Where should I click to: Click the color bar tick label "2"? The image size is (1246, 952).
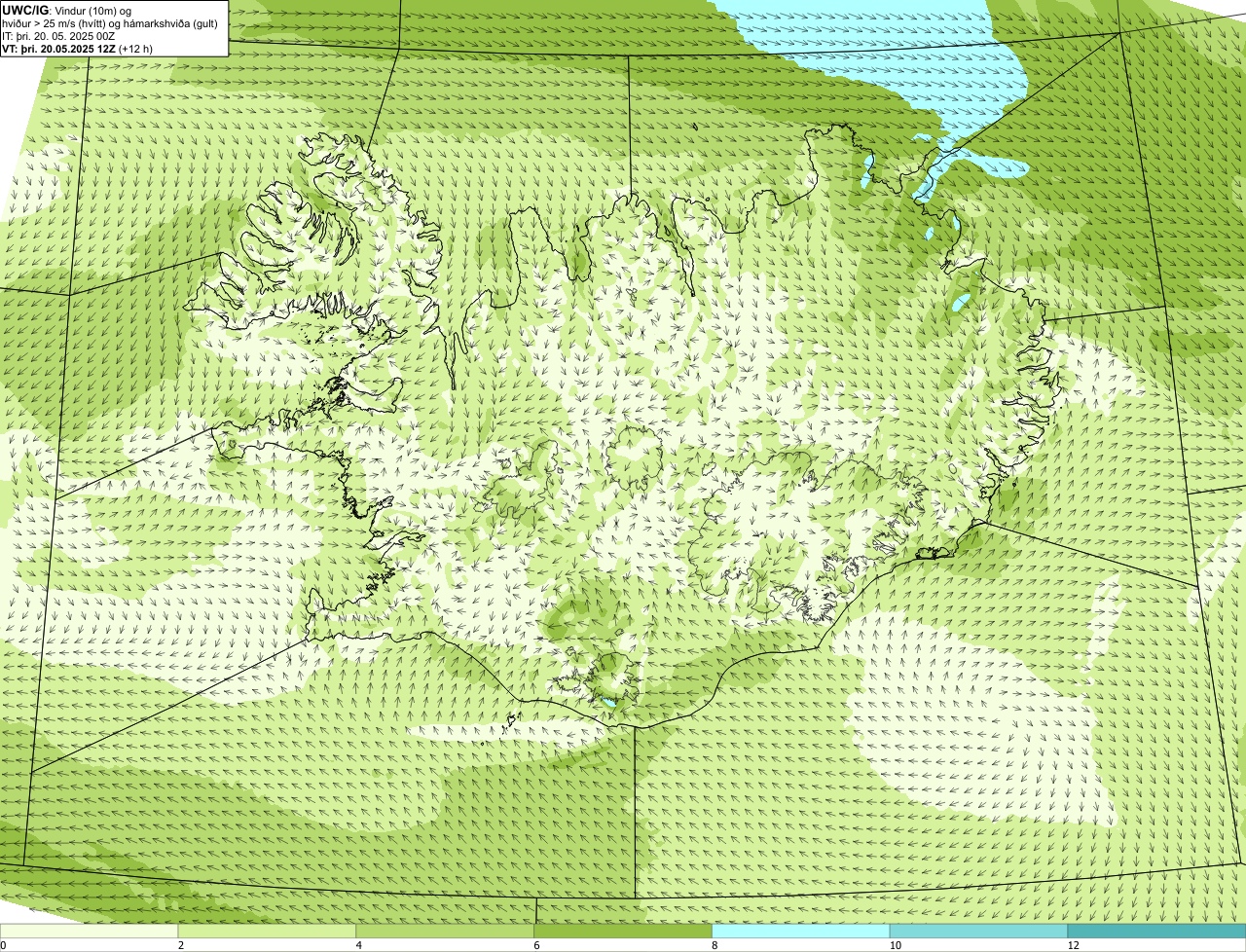coord(181,945)
